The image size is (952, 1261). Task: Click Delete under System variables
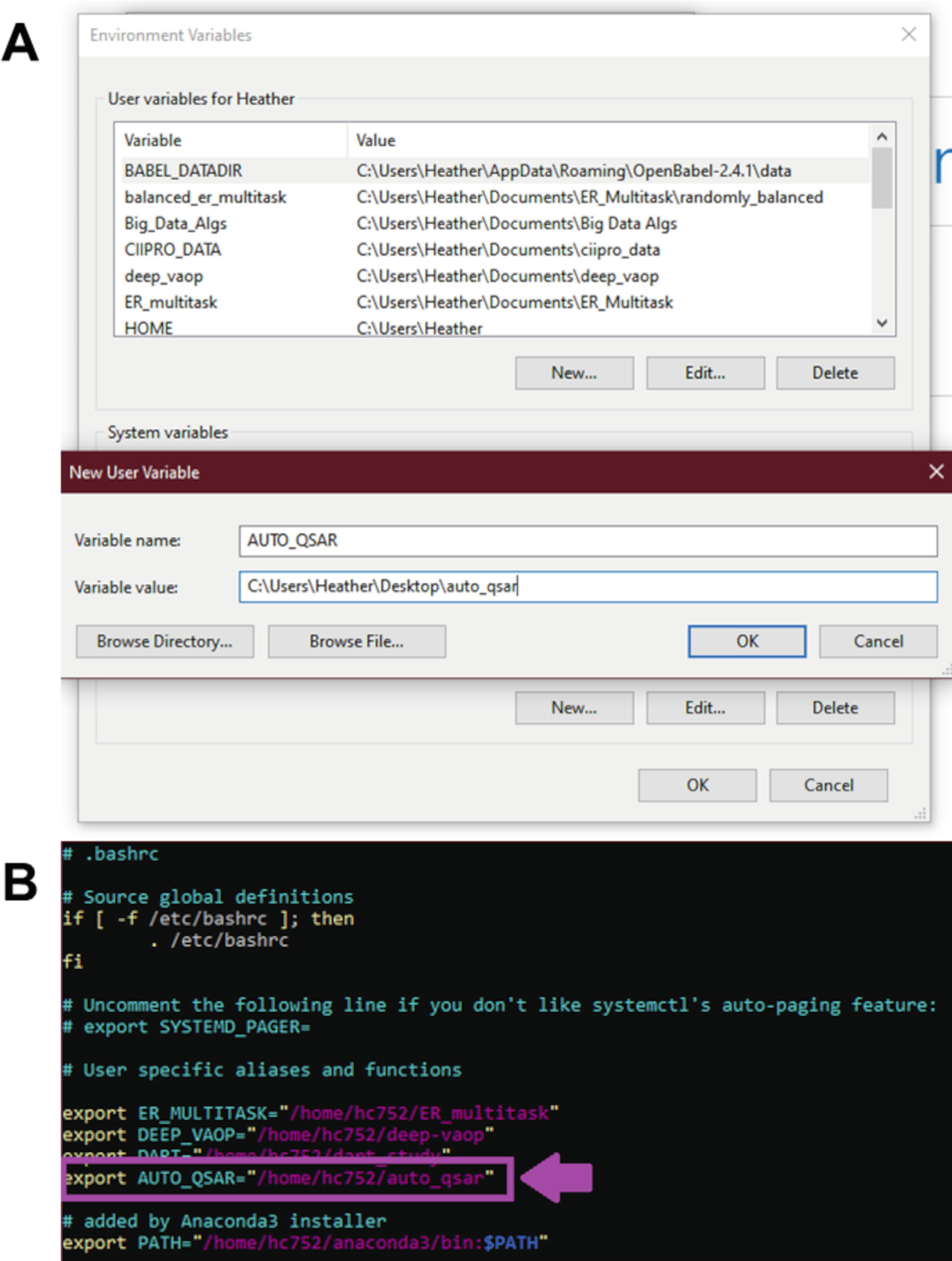click(835, 707)
